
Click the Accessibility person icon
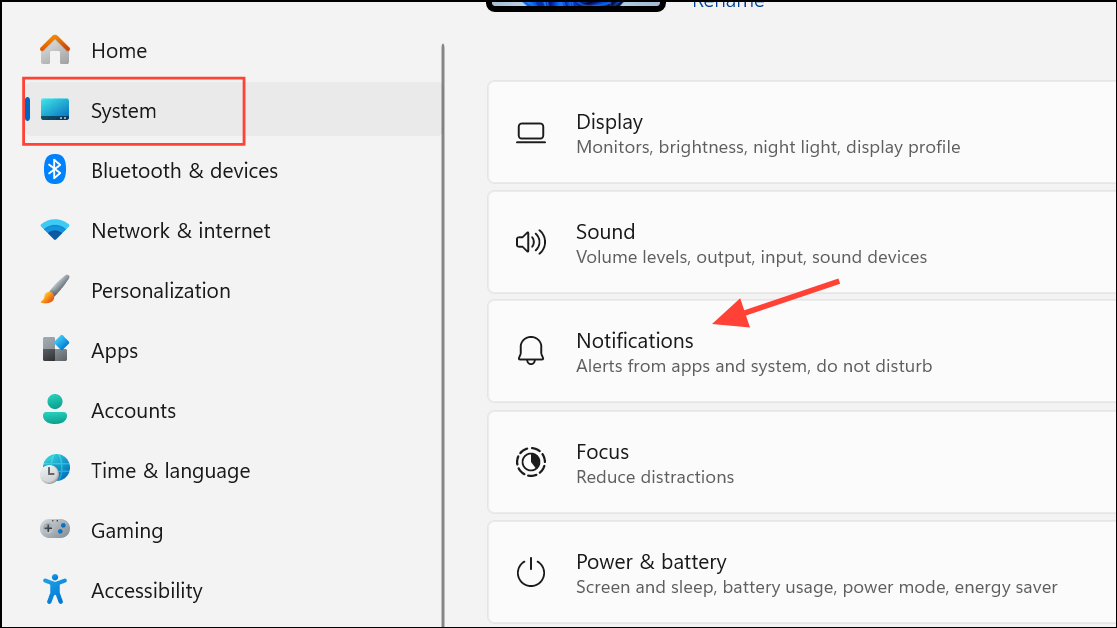[55, 590]
